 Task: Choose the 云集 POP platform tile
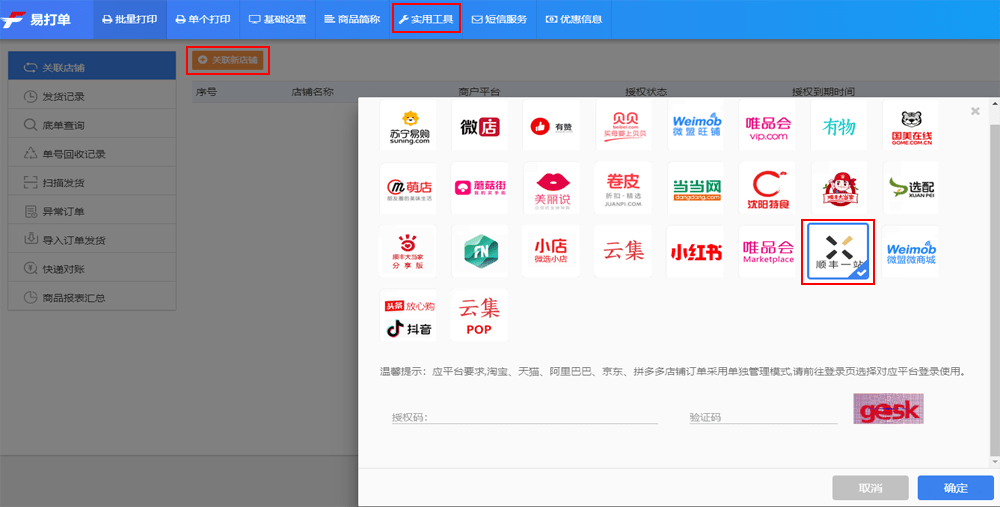pyautogui.click(x=479, y=316)
